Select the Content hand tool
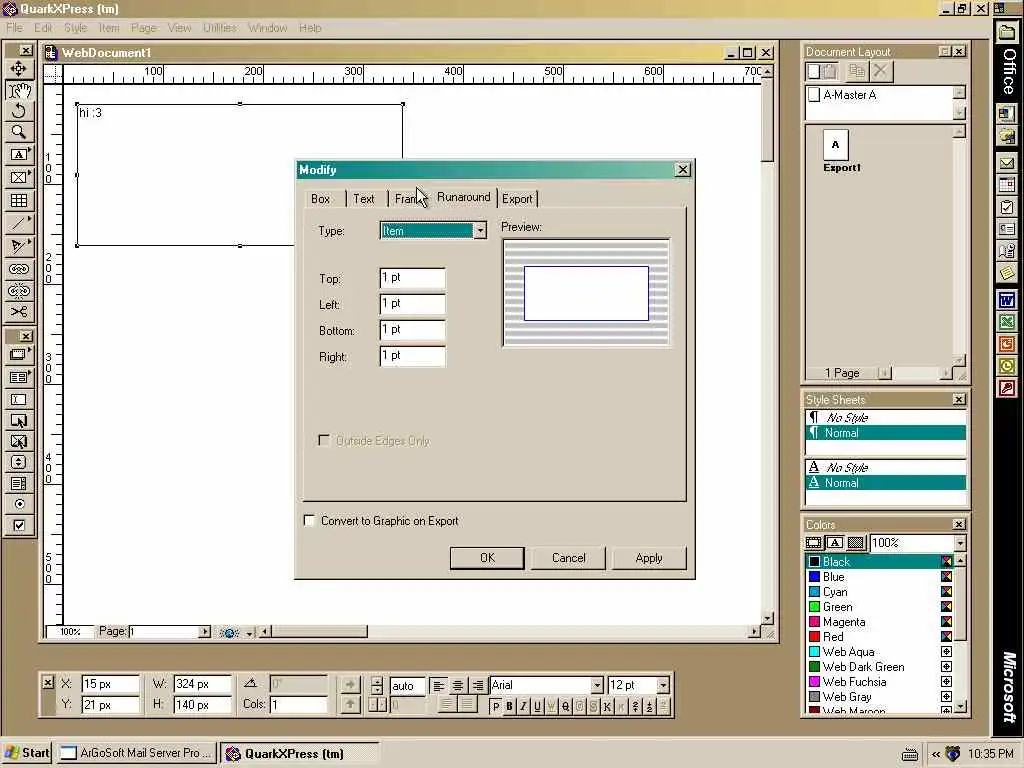The height and width of the screenshot is (768, 1024). coord(19,90)
